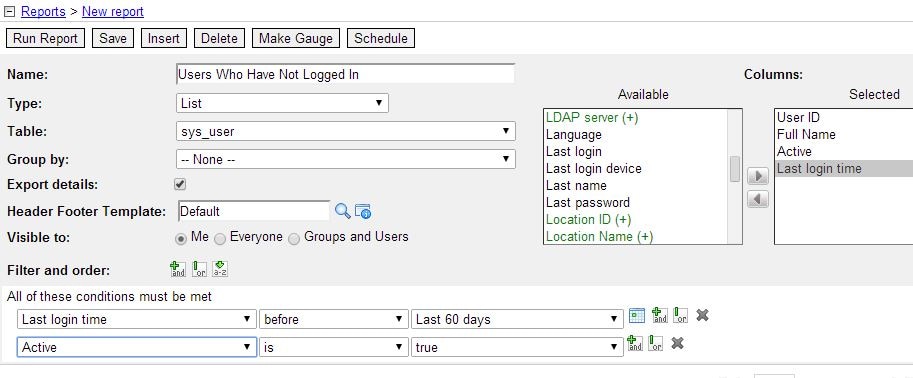Open the Last login time field dropdown
Viewport: 913px width, 378px height.
(137, 319)
